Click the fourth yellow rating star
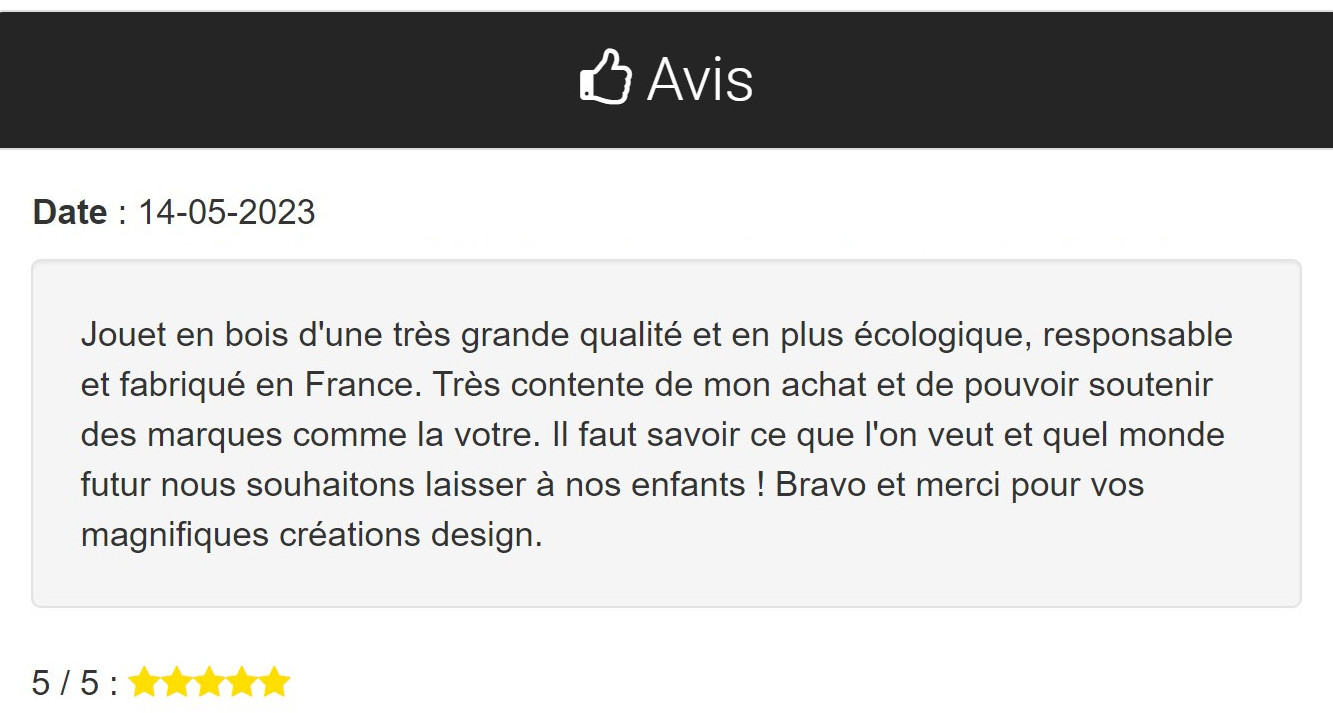 coord(241,683)
